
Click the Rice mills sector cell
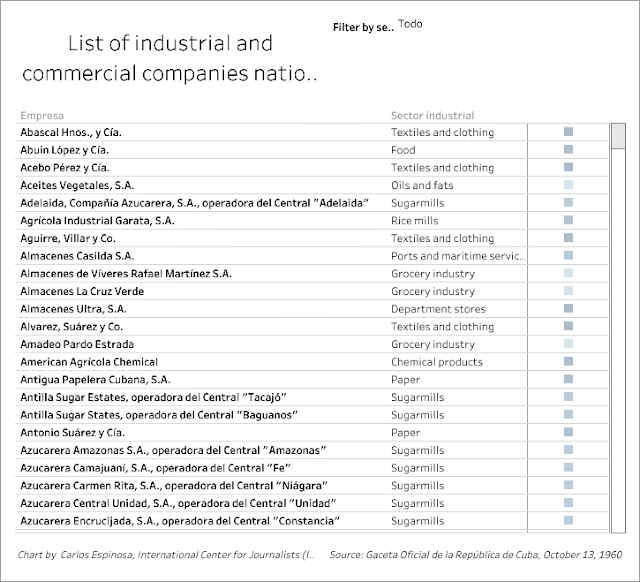click(414, 220)
